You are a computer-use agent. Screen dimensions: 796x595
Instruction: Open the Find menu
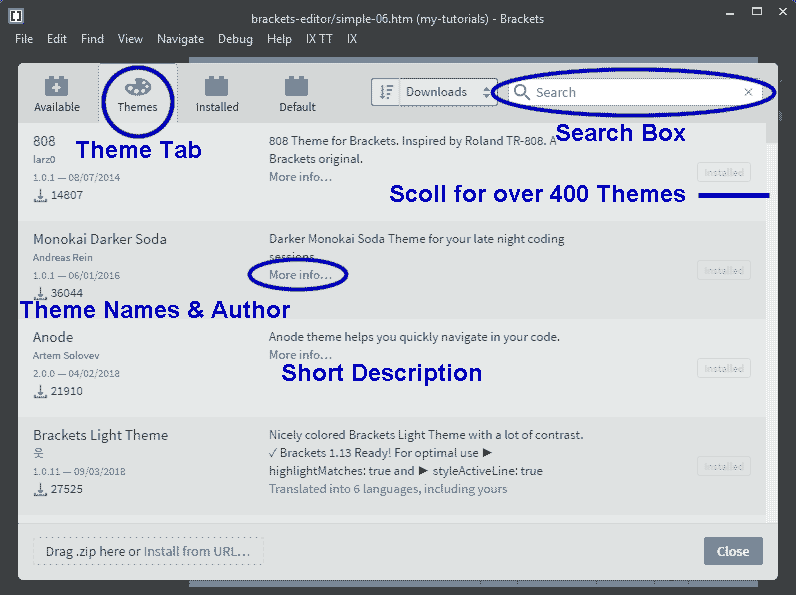[x=92, y=39]
